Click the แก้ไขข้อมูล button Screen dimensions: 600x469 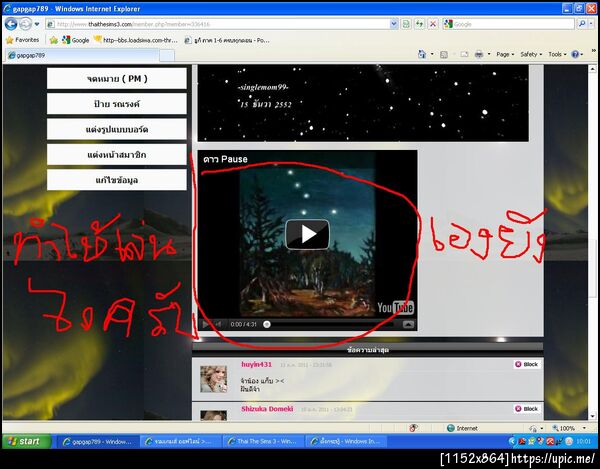click(117, 180)
